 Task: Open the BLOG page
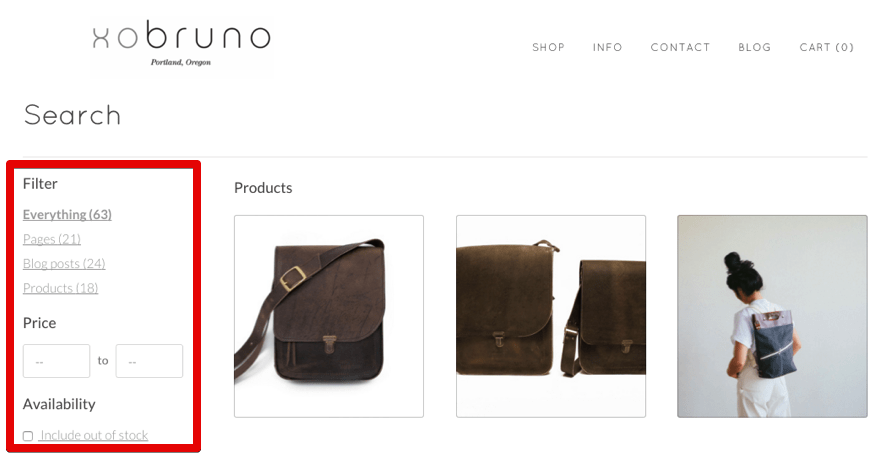pyautogui.click(x=754, y=47)
